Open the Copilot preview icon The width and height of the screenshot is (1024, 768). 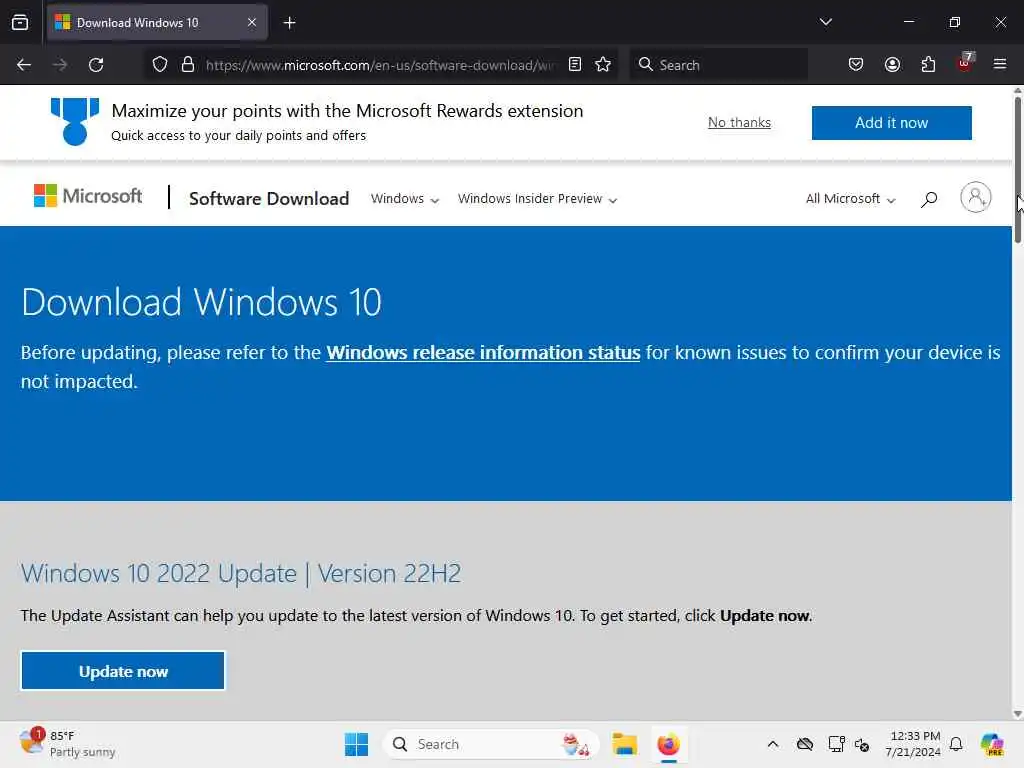[x=992, y=744]
